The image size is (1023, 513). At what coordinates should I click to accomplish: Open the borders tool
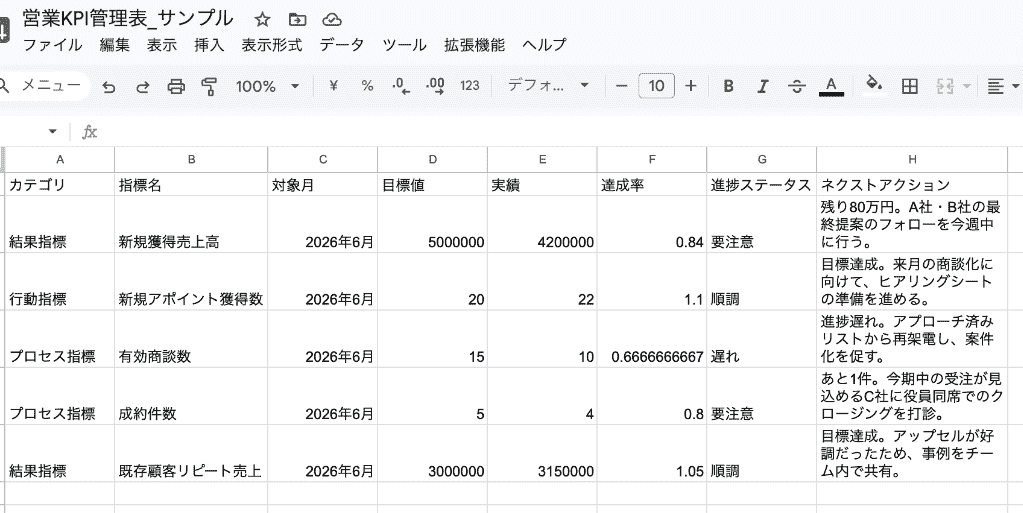(x=909, y=86)
